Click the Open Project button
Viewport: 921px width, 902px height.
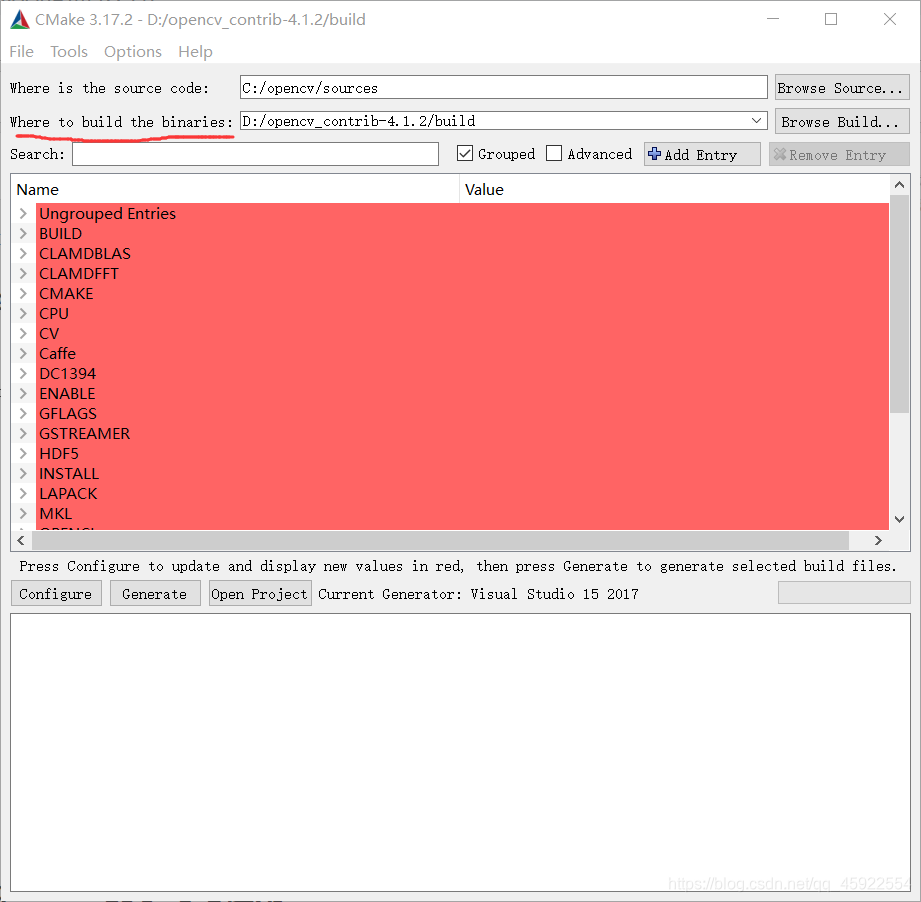click(x=260, y=594)
